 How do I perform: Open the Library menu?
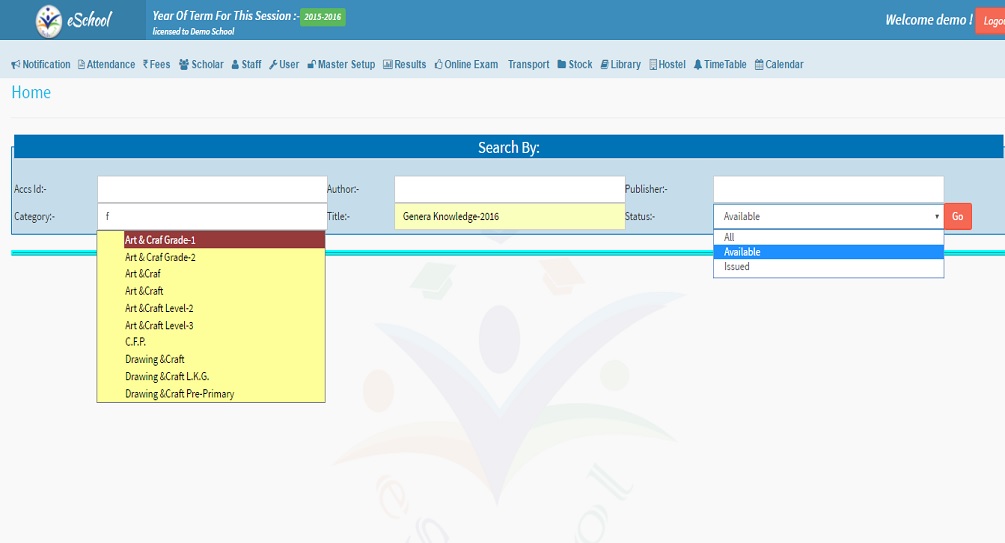coord(620,65)
